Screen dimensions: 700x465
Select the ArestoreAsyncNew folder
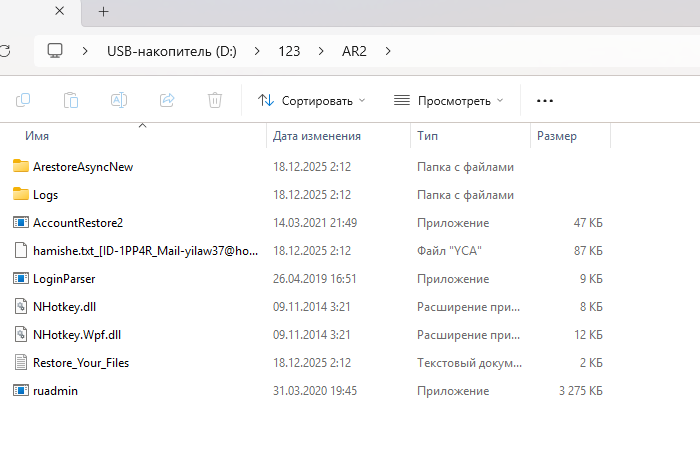(82, 166)
